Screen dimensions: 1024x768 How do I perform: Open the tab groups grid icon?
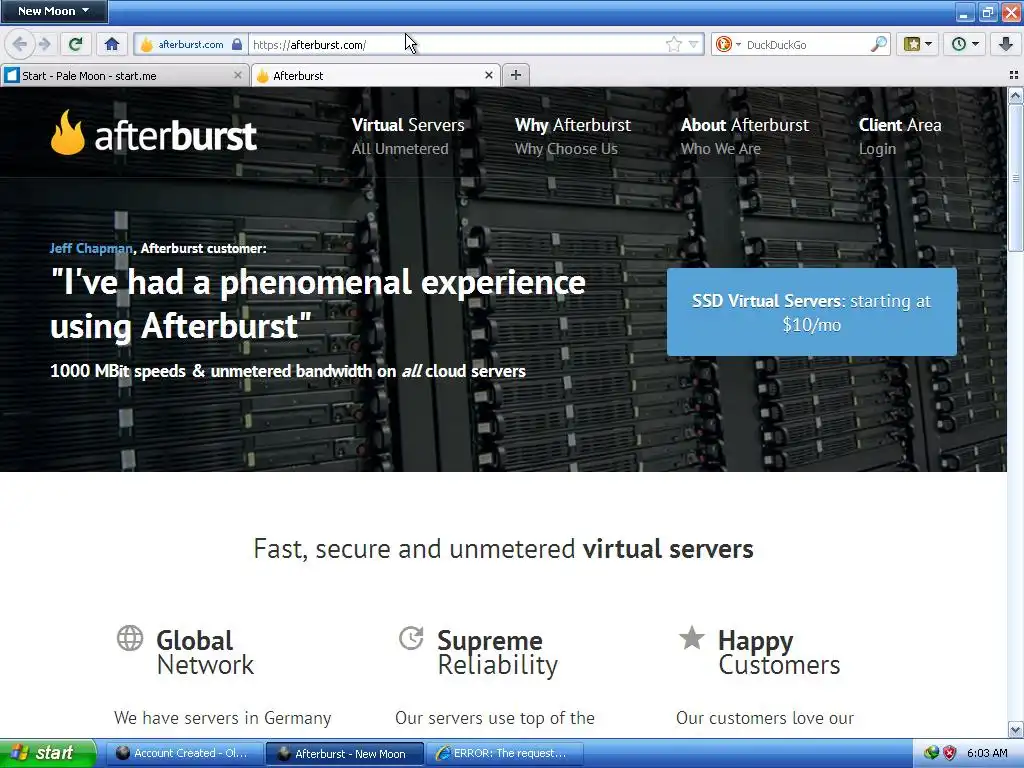pos(1014,75)
